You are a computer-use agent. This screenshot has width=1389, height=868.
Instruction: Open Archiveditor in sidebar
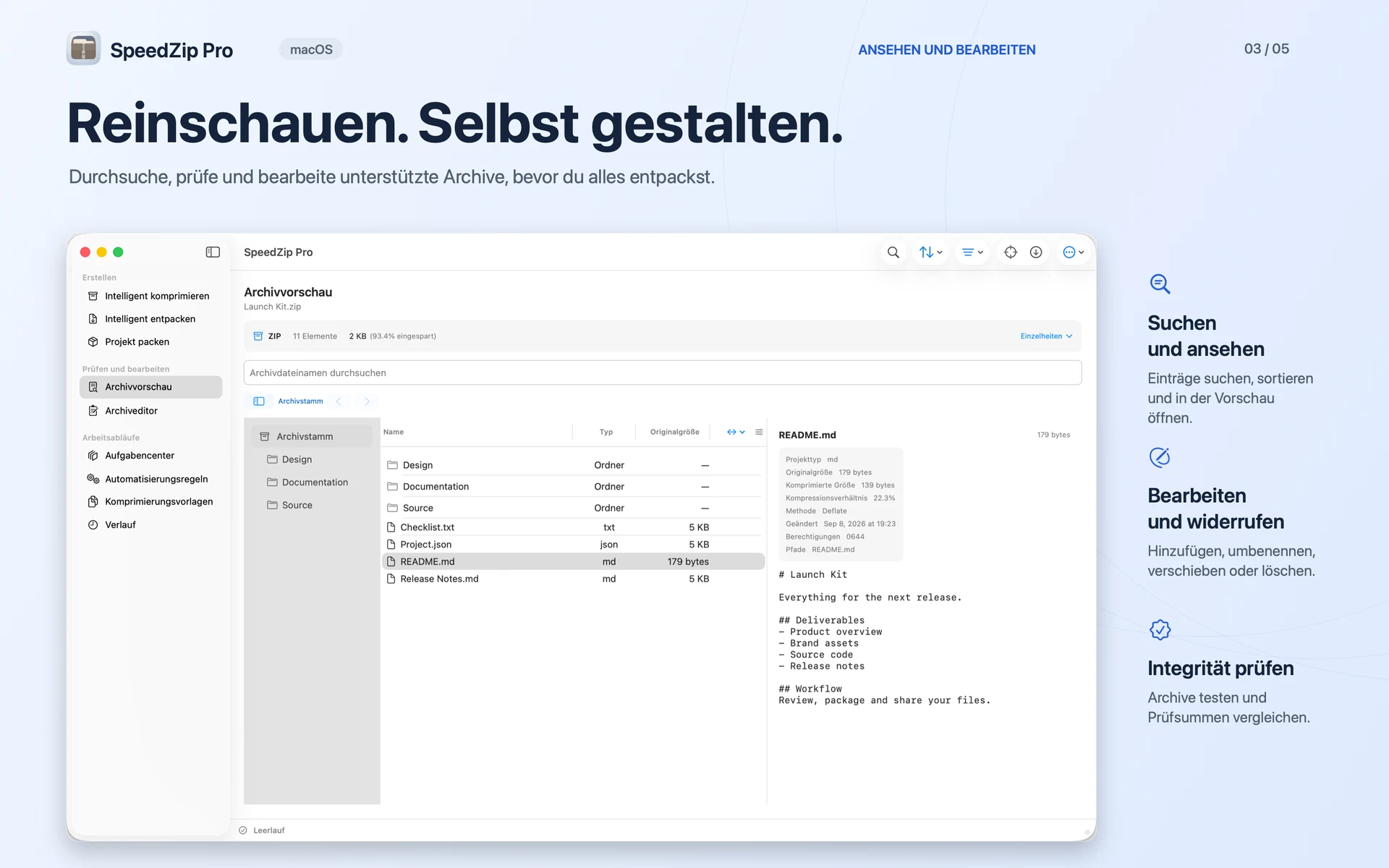[x=150, y=411]
